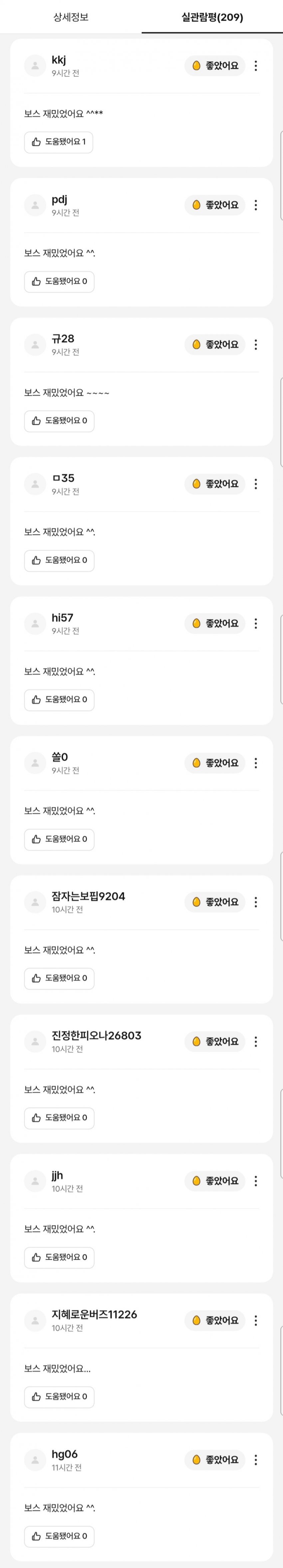This screenshot has width=283, height=1568.
Task: Click profile avatar of 진정한피오나26803
Action: (x=35, y=1042)
